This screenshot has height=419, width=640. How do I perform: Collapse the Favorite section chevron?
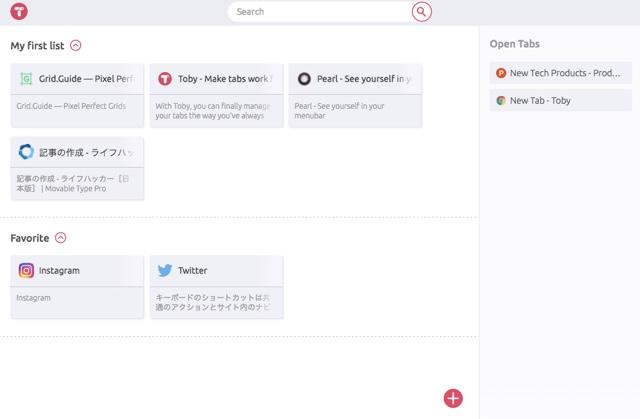[x=61, y=238]
